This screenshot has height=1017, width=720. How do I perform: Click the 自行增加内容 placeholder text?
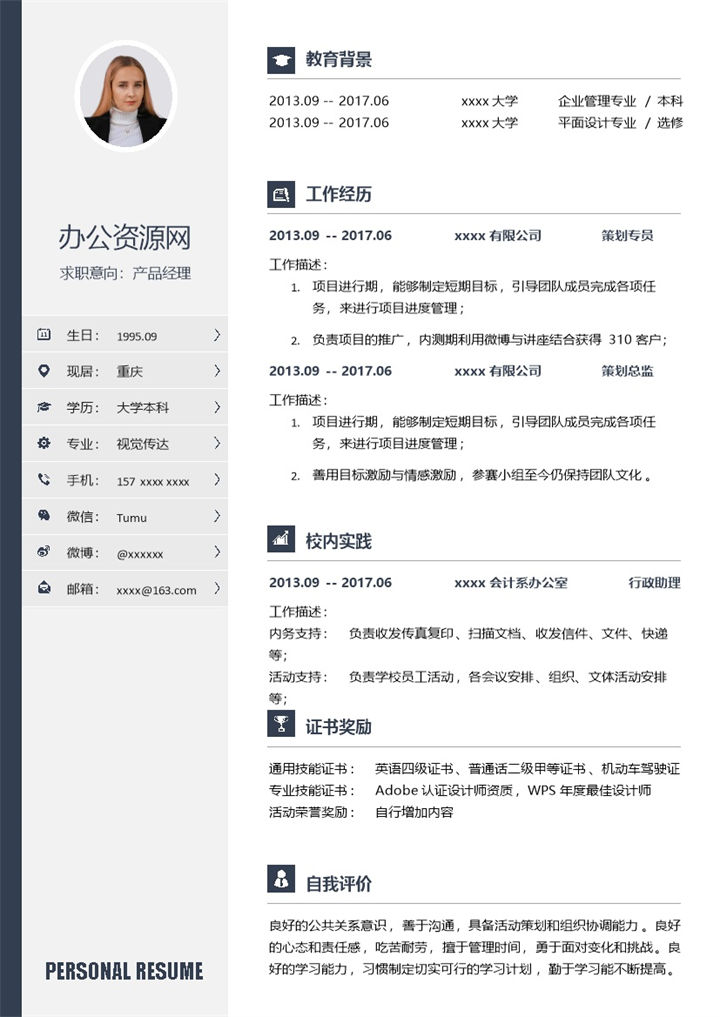414,812
